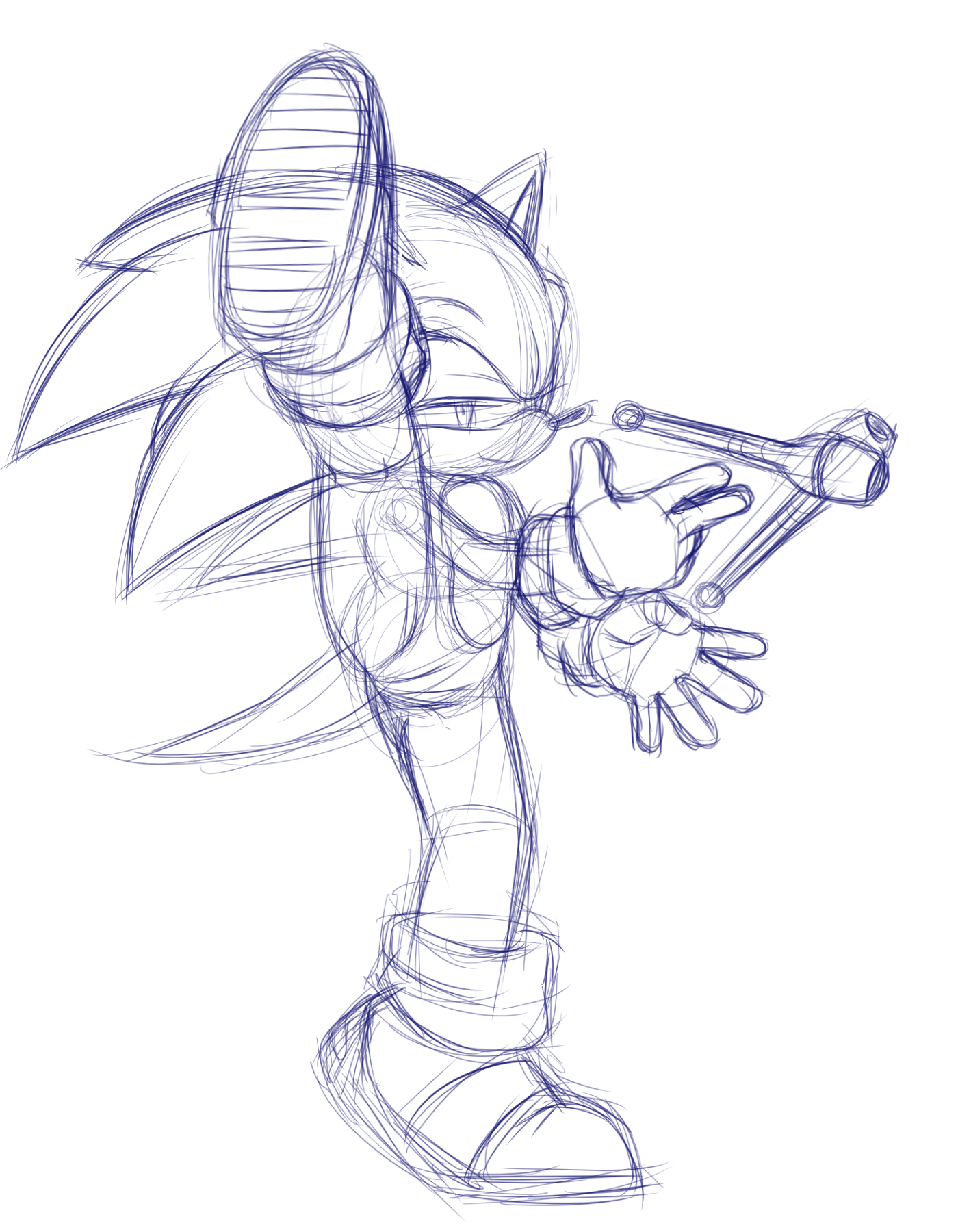Click the ring end of the lower rod

(710, 596)
